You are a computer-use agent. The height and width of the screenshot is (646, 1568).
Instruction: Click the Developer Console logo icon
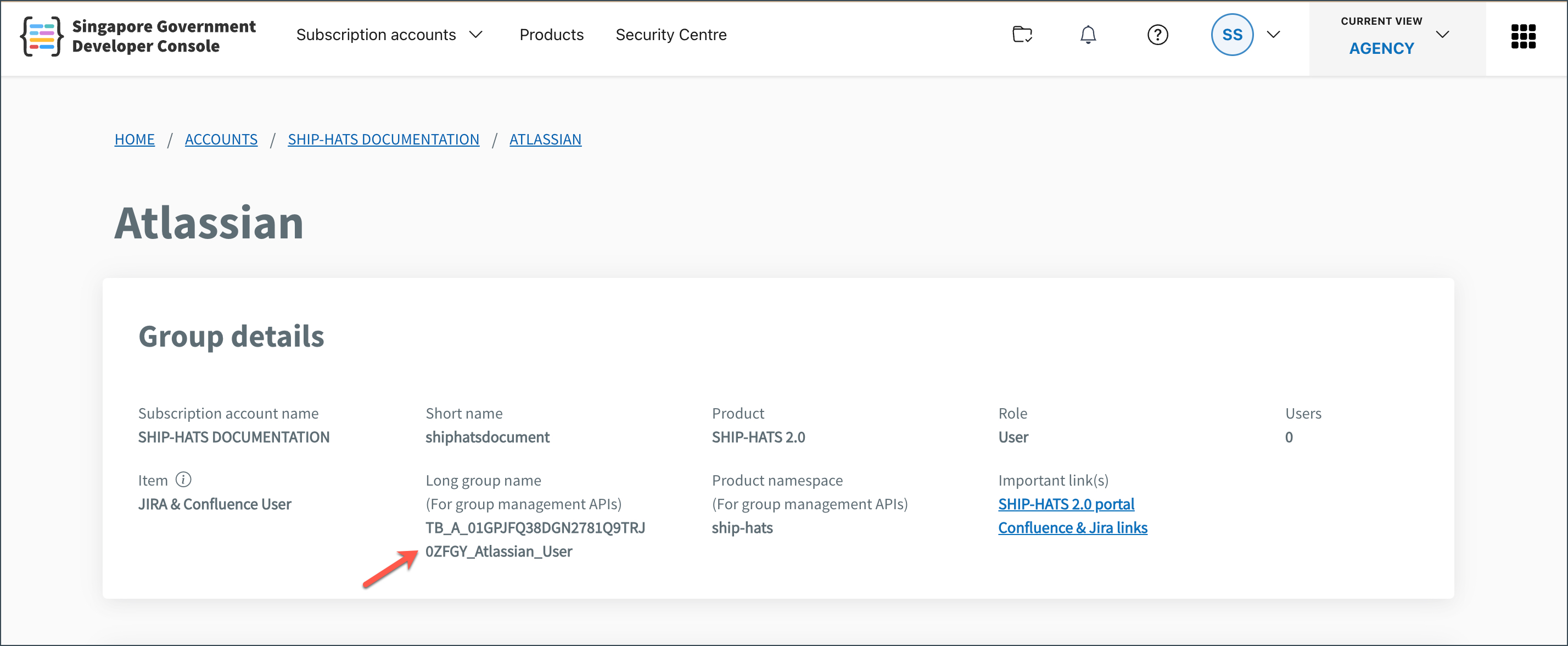(41, 36)
